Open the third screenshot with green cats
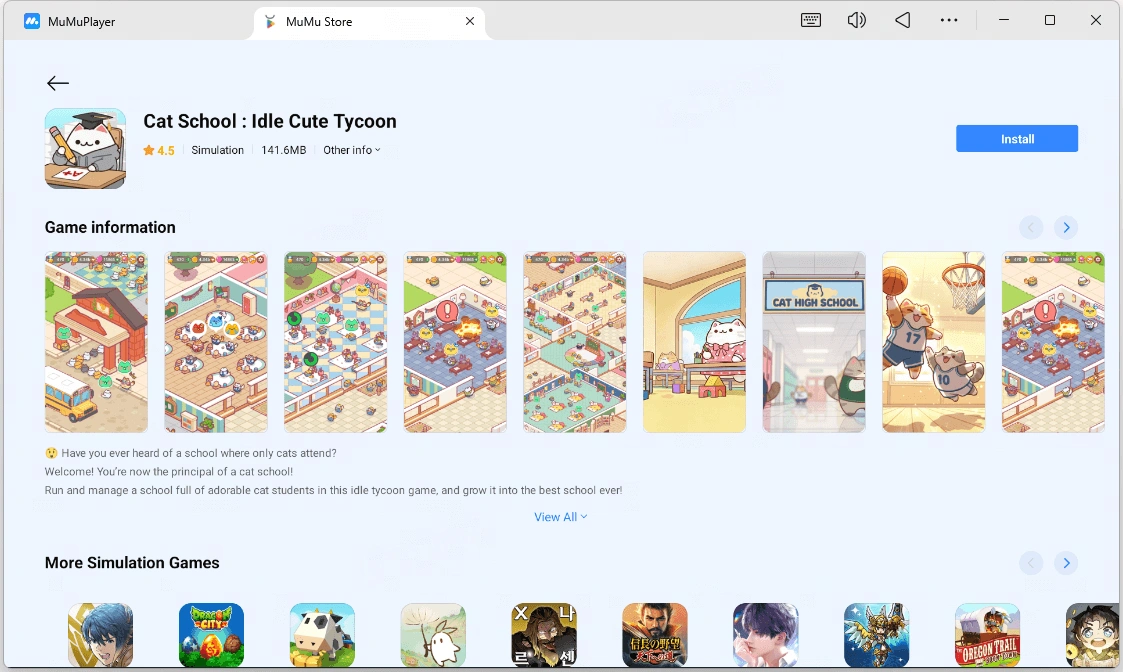This screenshot has height=672, width=1123. (x=336, y=342)
